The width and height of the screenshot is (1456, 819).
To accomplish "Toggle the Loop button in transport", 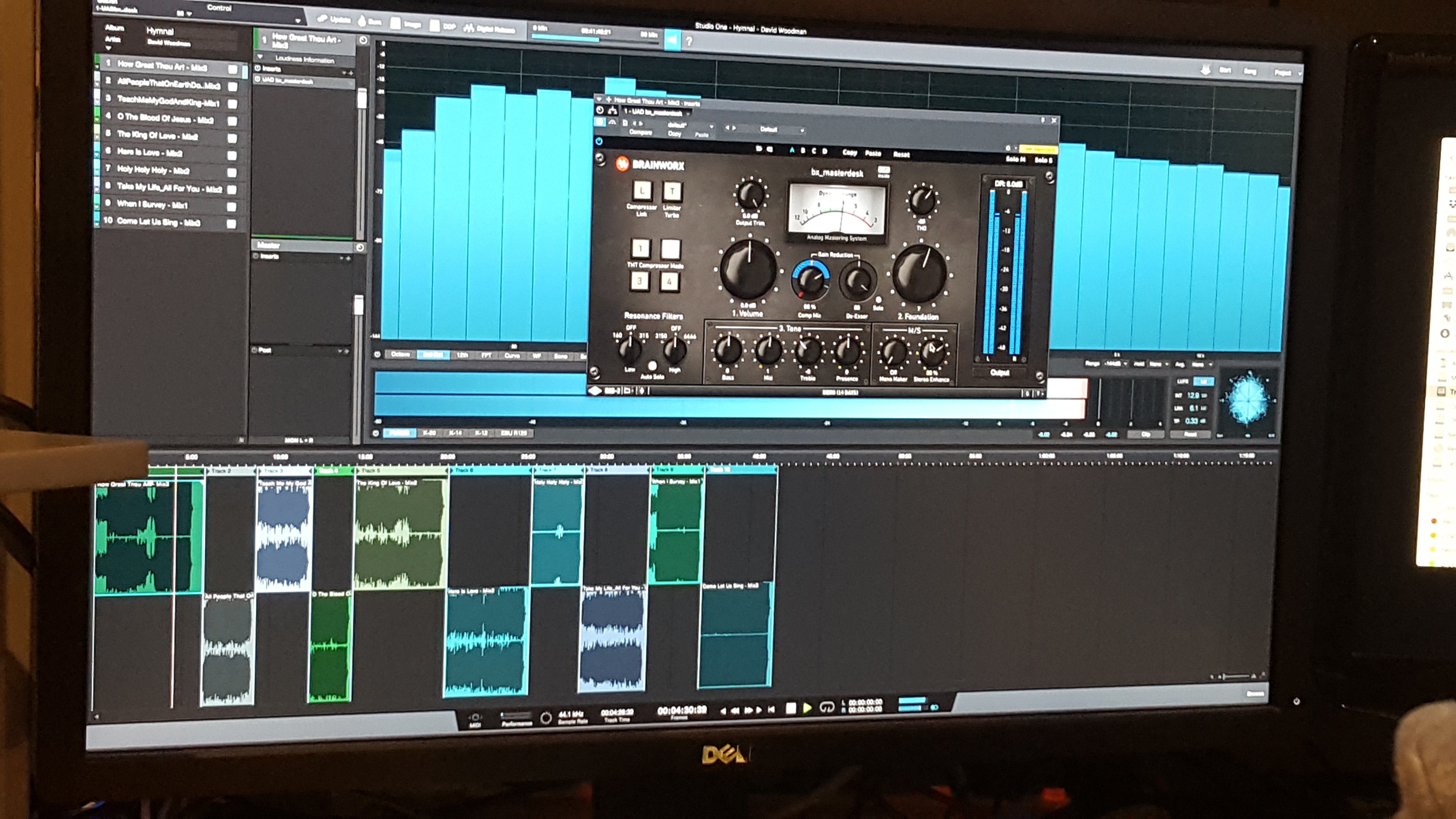I will (x=826, y=707).
